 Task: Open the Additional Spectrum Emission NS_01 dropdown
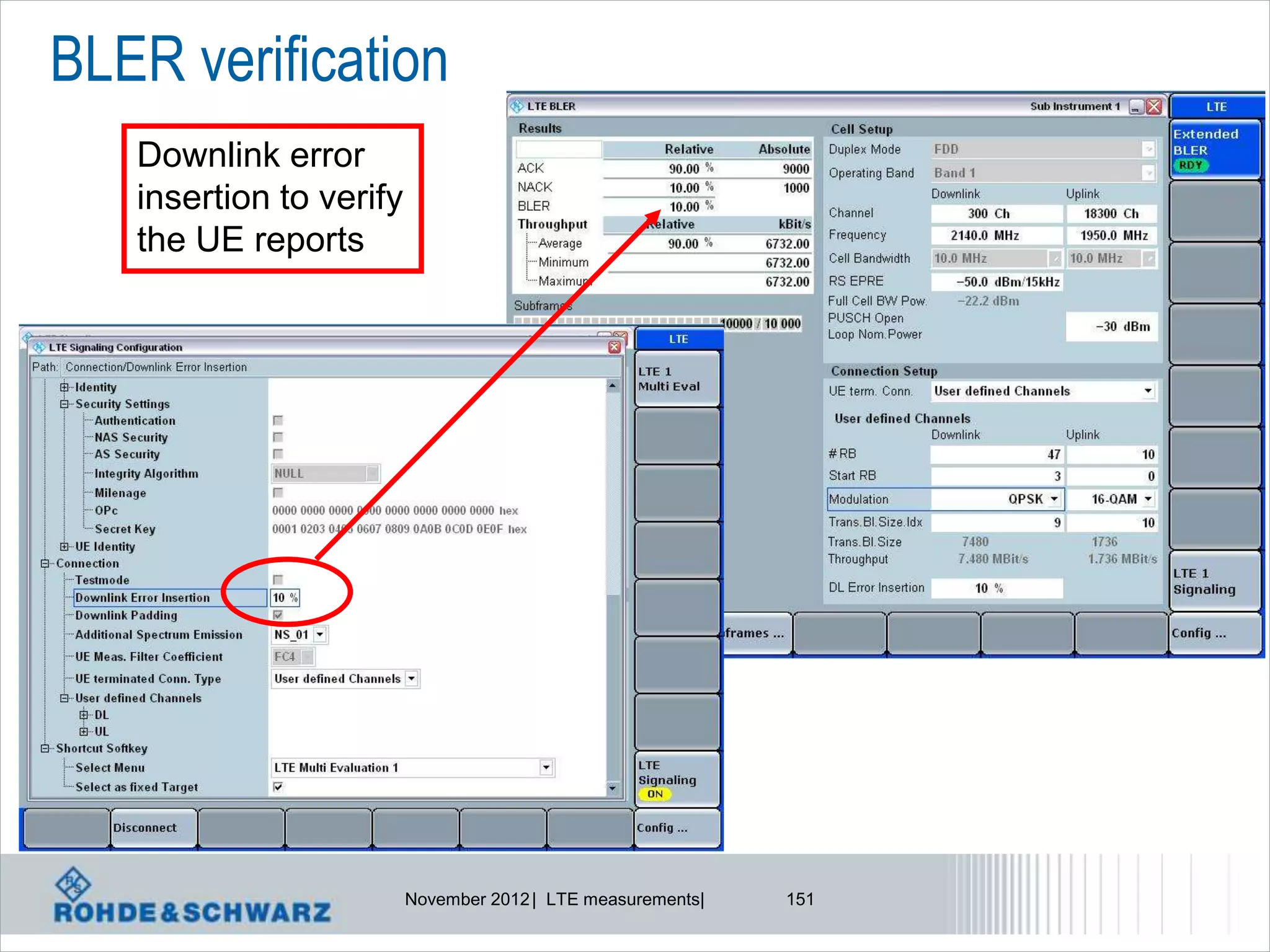coord(320,635)
